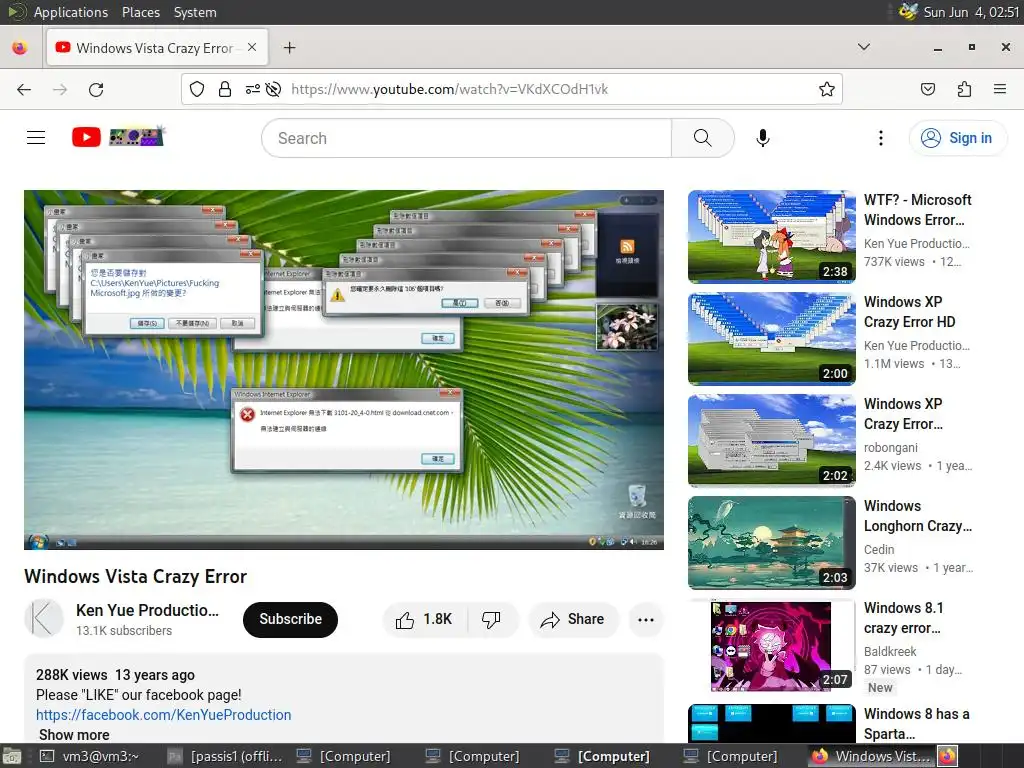Open robongani Windows XP Crazy Error thumbnail
The height and width of the screenshot is (768, 1024).
tap(771, 441)
